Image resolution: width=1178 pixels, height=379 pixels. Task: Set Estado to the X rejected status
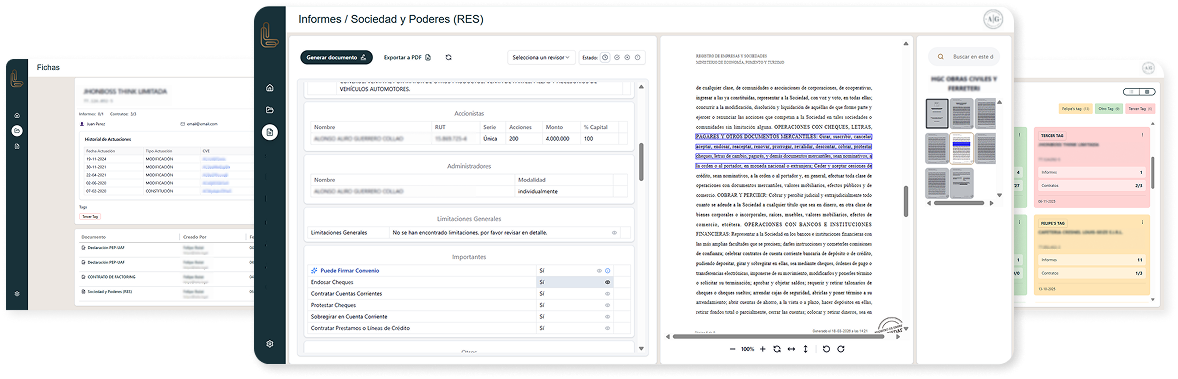pos(627,57)
